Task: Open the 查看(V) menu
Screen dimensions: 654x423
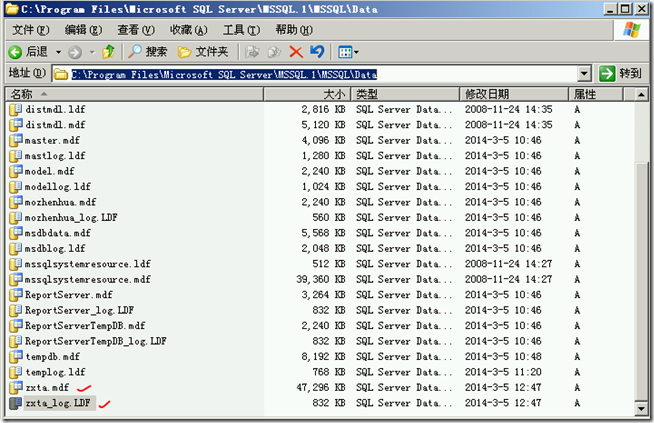Action: 136,30
